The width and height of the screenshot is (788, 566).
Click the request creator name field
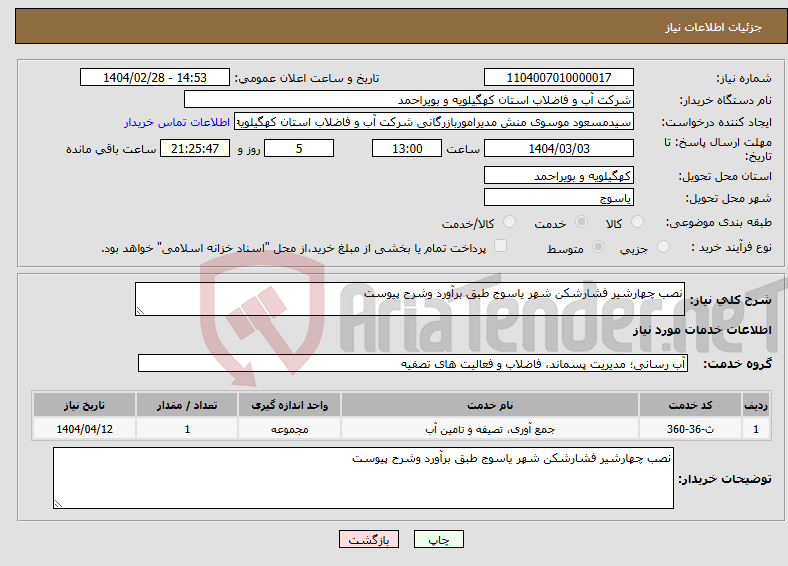[x=434, y=122]
